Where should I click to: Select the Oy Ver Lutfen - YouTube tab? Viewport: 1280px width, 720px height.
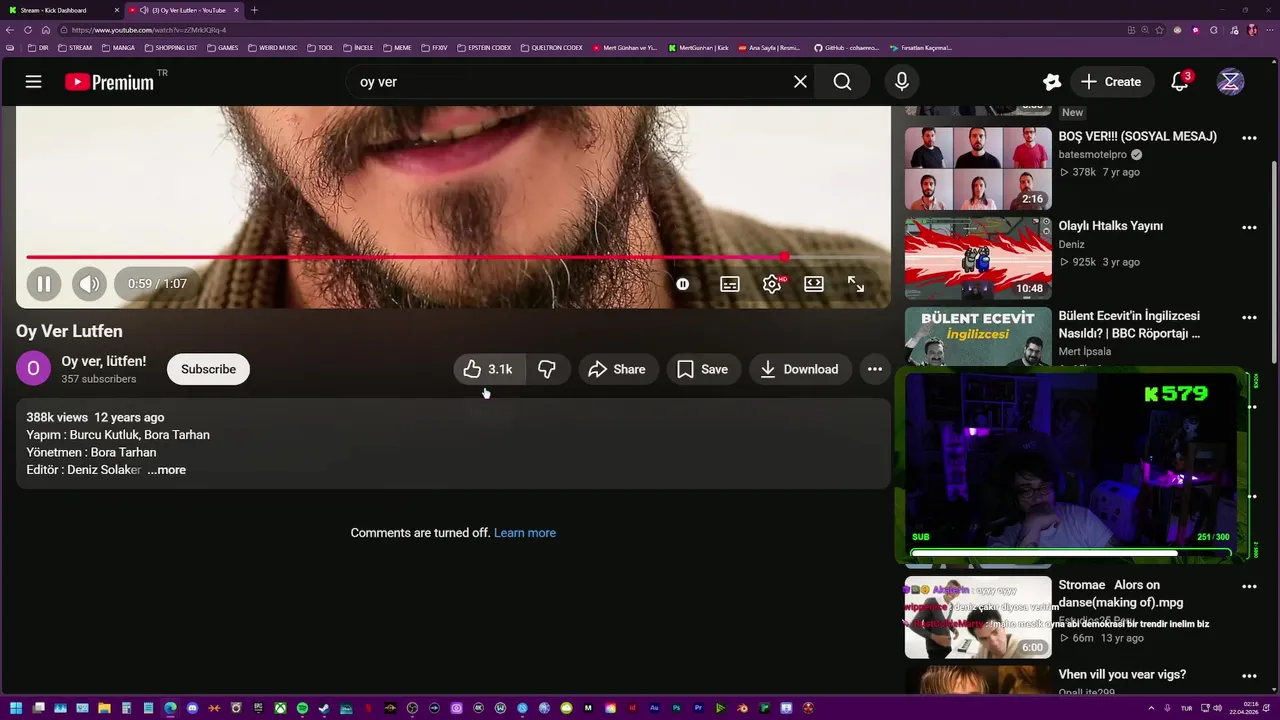186,10
